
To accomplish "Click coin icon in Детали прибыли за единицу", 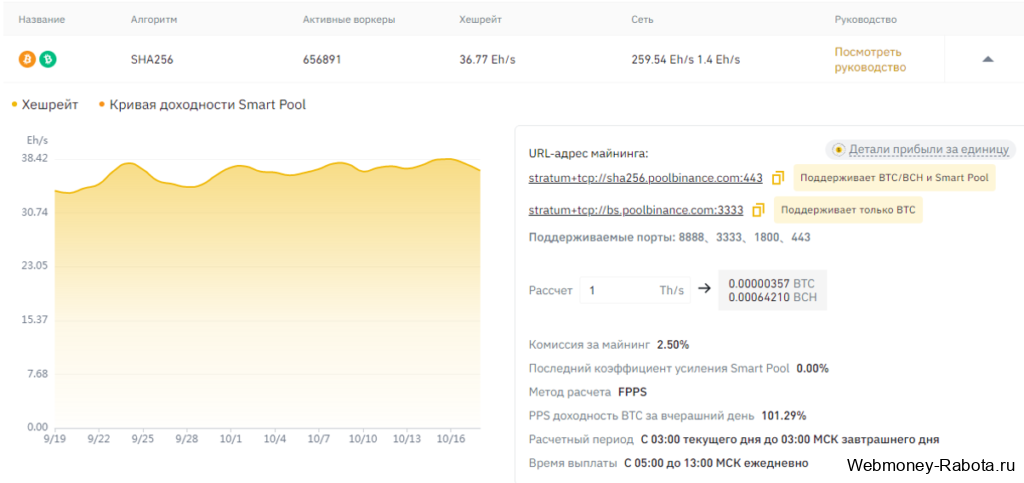I will click(x=838, y=149).
